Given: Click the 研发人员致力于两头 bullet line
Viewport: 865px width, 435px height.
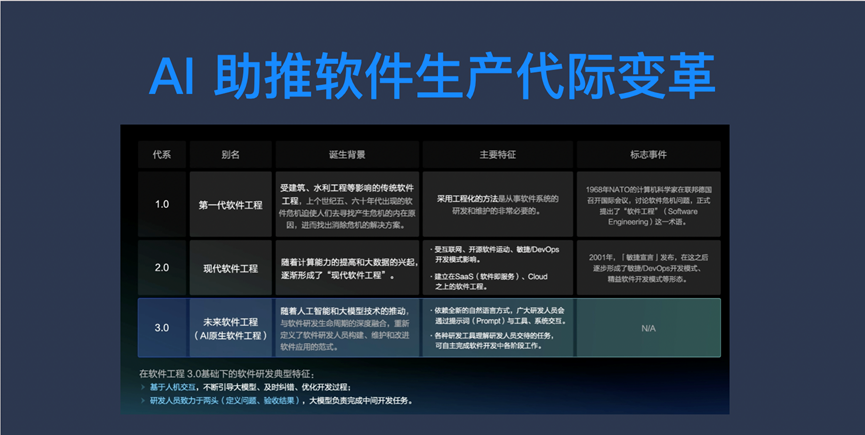Looking at the screenshot, I should pyautogui.click(x=277, y=400).
